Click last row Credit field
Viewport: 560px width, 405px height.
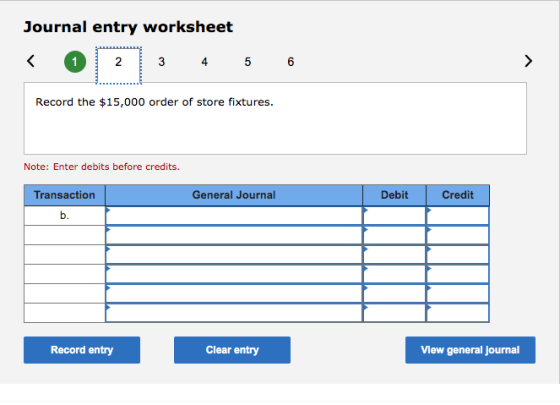pyautogui.click(x=458, y=313)
